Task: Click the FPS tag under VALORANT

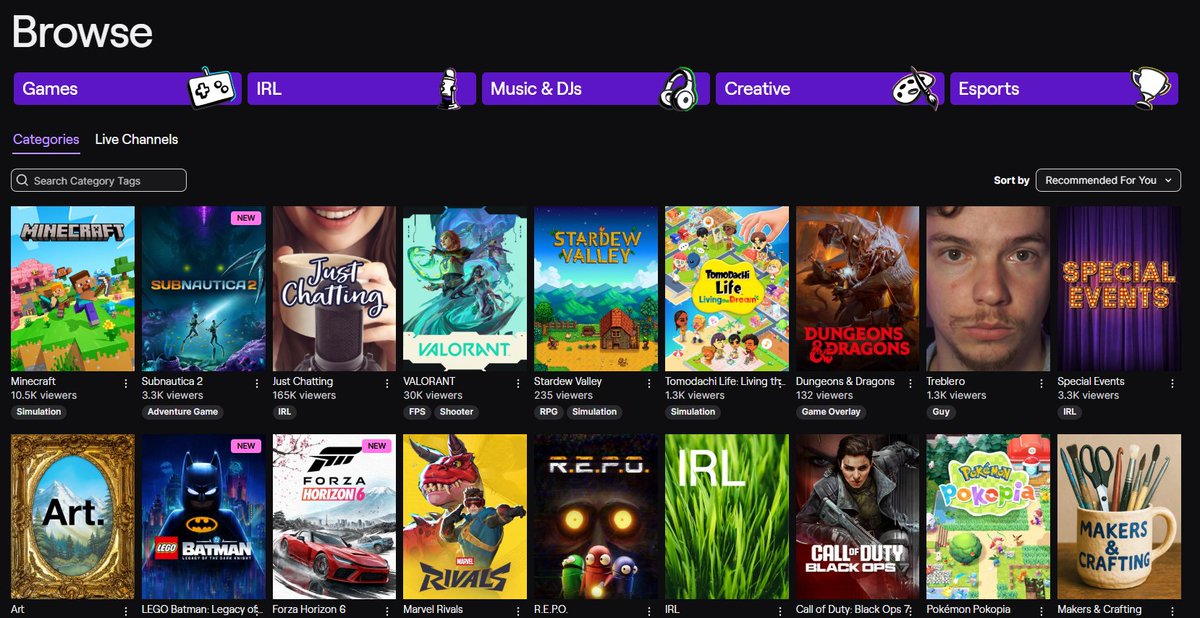Action: tap(416, 412)
